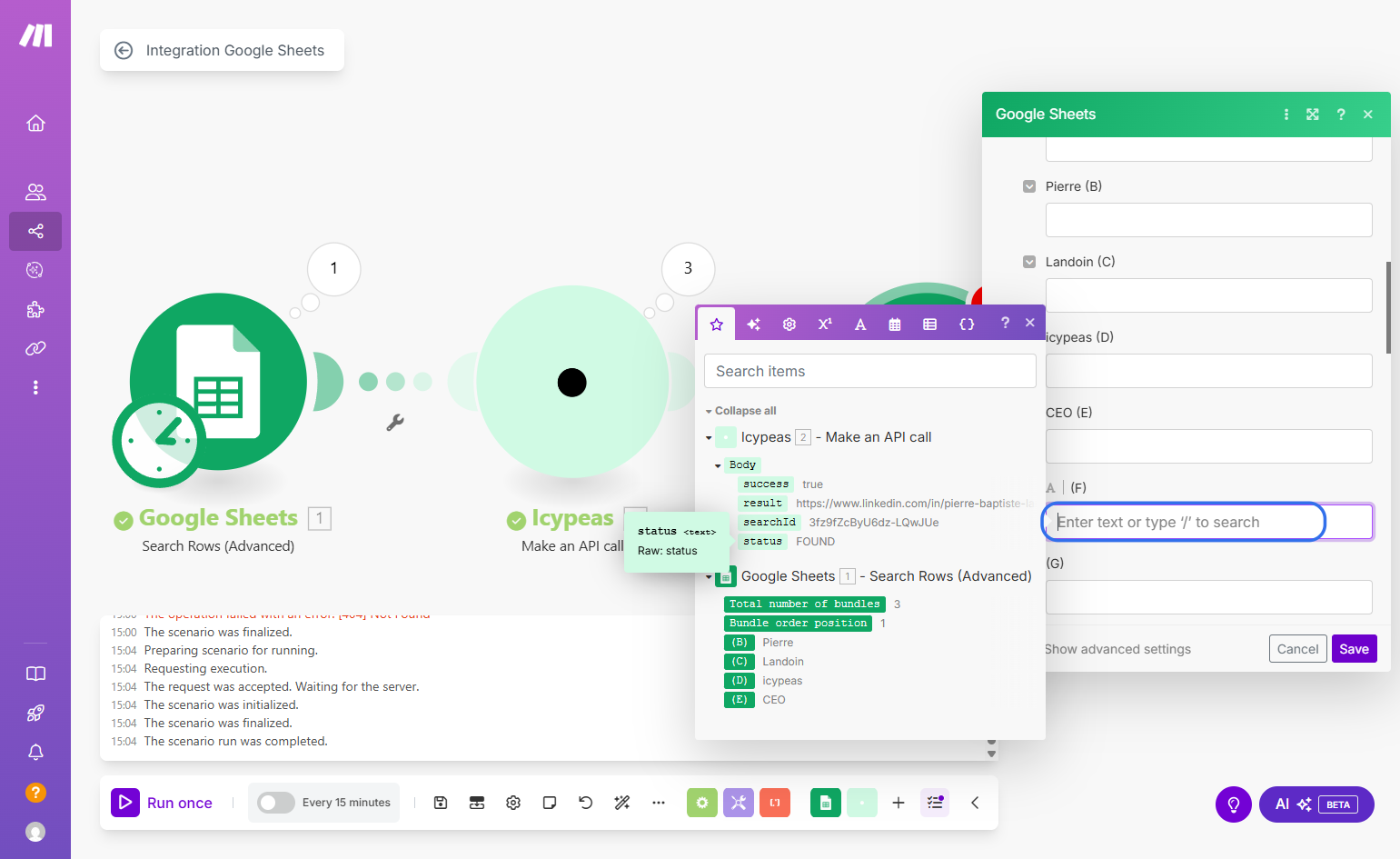The height and width of the screenshot is (859, 1400).
Task: Toggle the Pierre (B) checkbox
Action: coord(1029,186)
